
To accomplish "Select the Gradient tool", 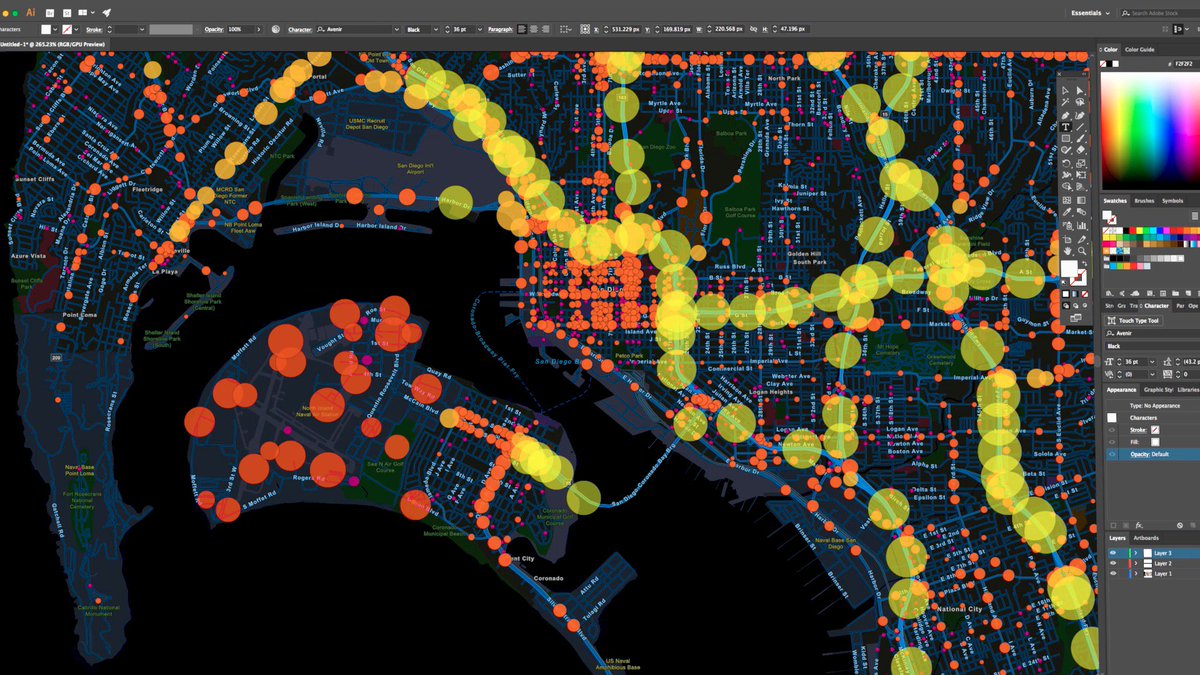I will [1080, 200].
